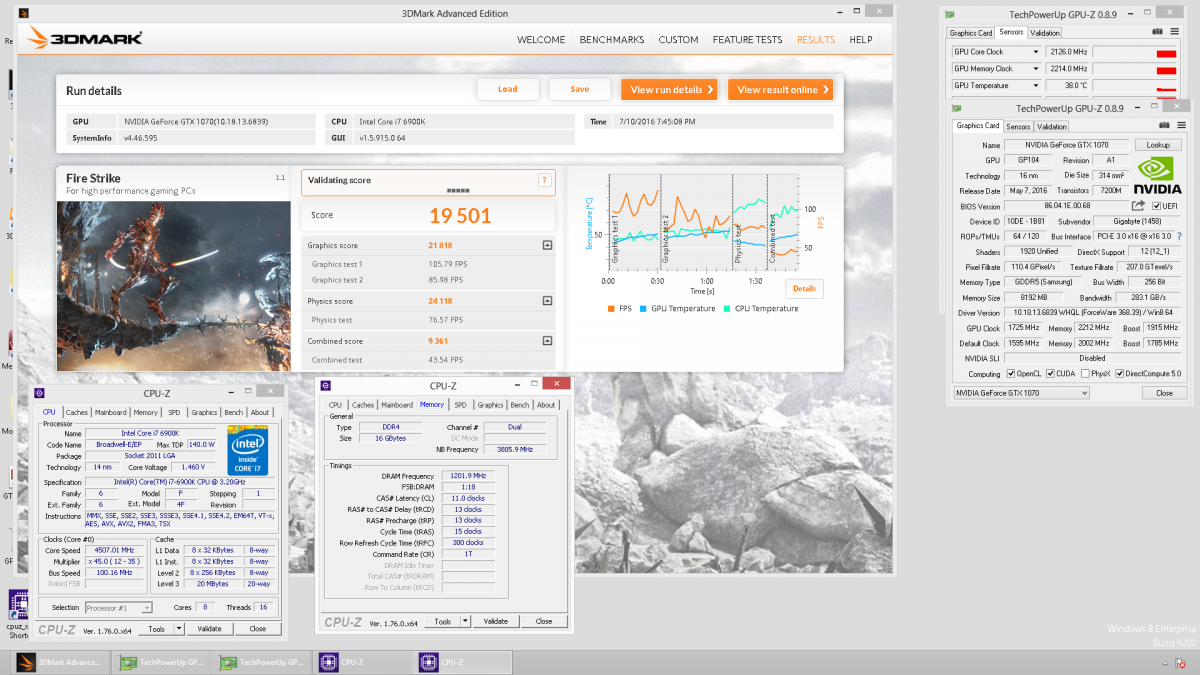This screenshot has width=1200, height=675.
Task: Switch to 3DMark Advanced in the taskbar
Action: 60,662
